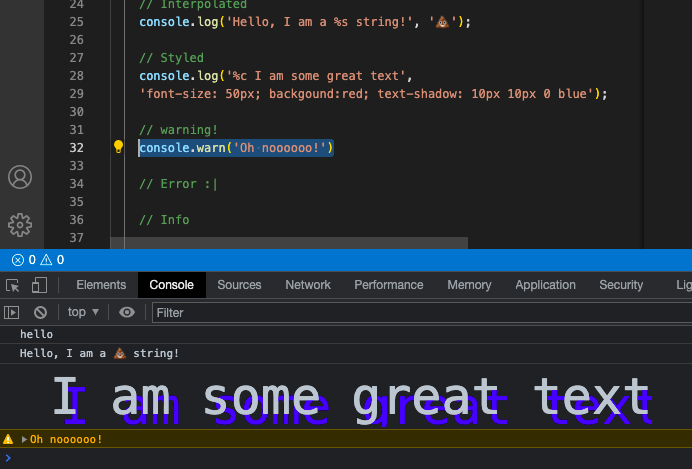Click the clear console icon
692x469 pixels.
click(41, 312)
